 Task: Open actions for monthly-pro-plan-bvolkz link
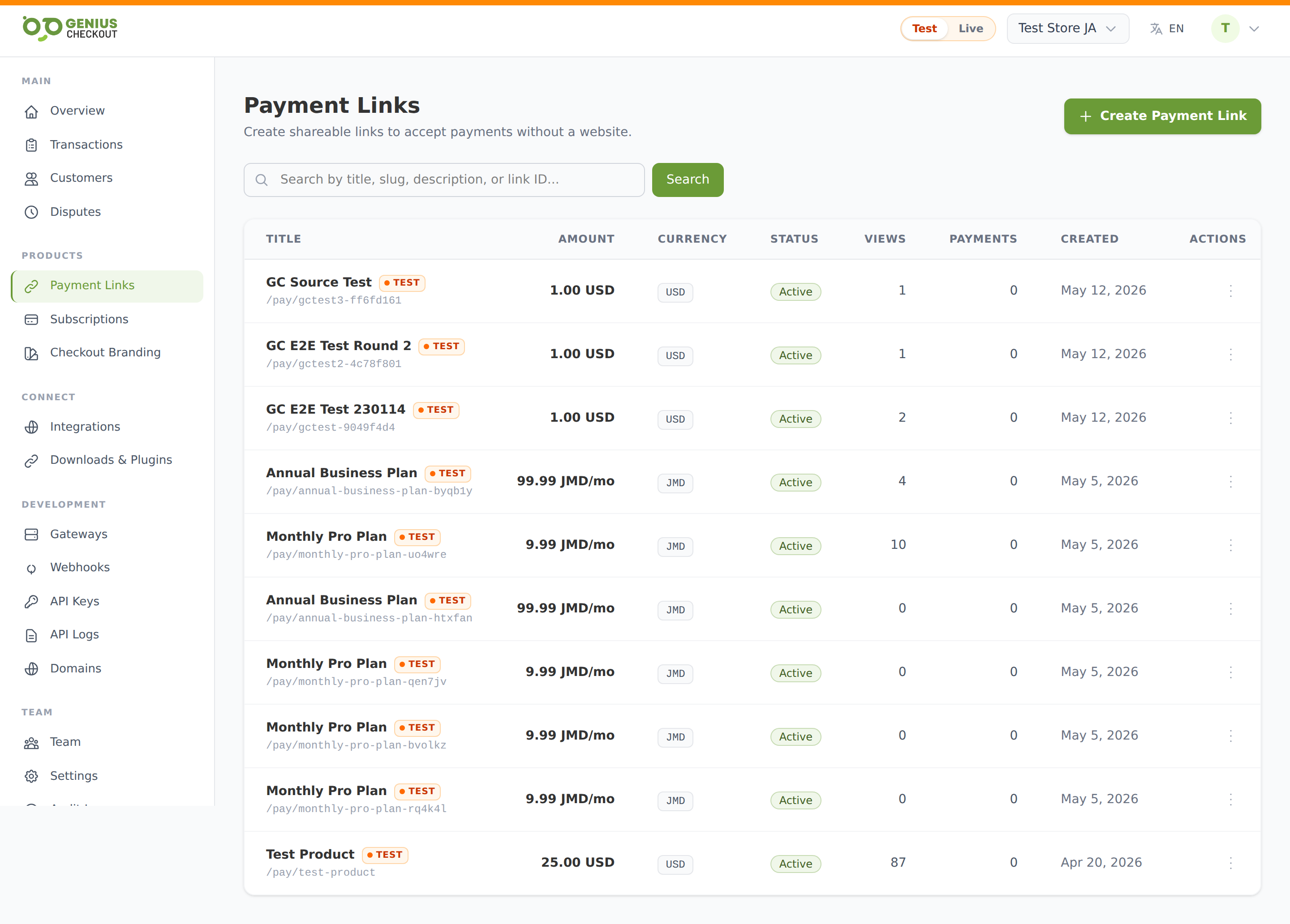pos(1230,736)
